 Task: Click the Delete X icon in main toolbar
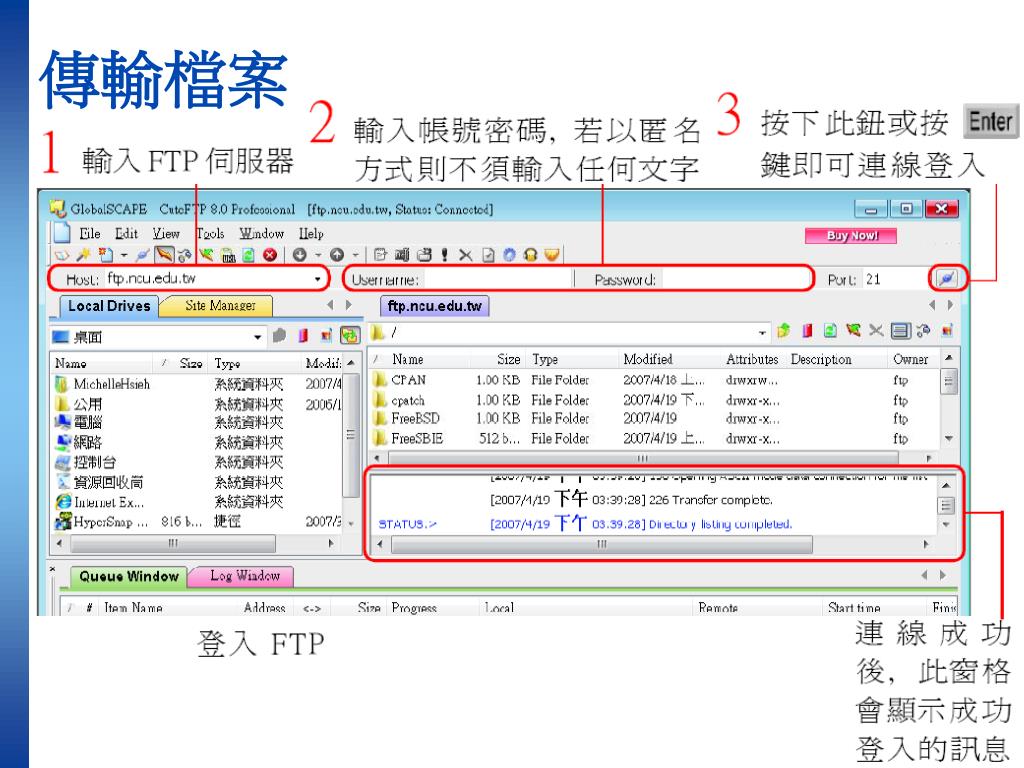465,255
